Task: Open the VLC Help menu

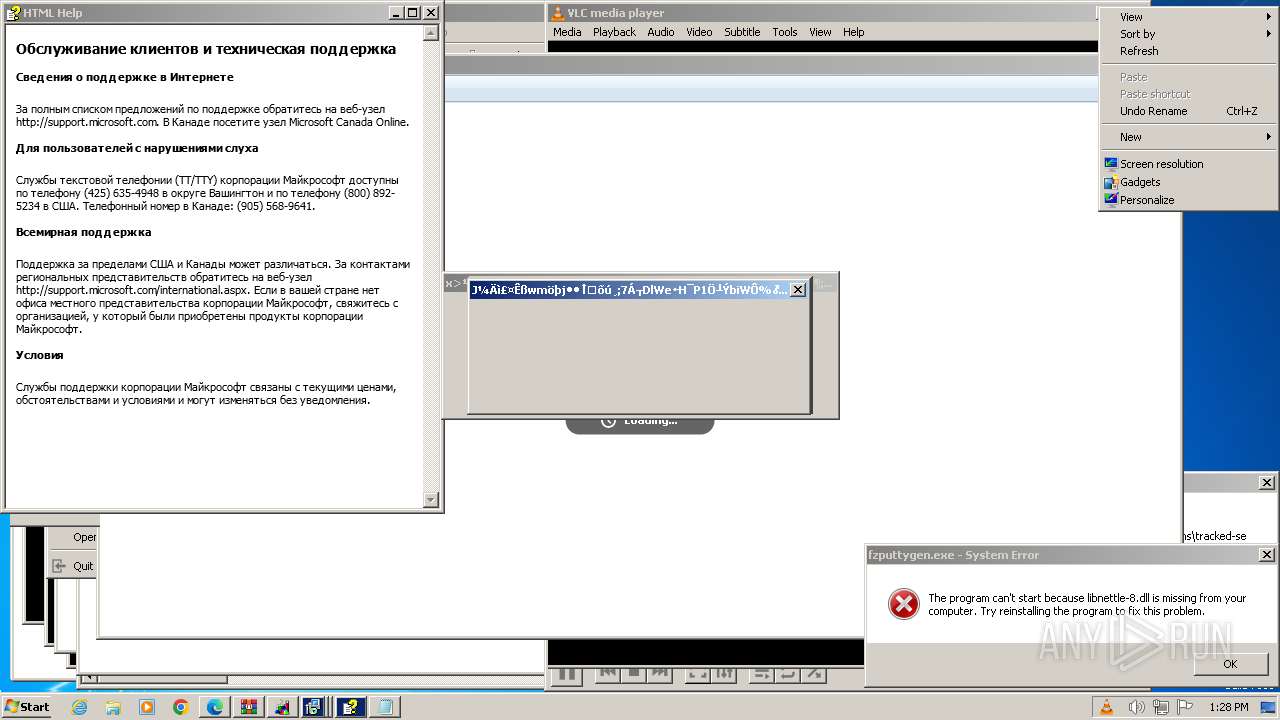Action: point(853,32)
